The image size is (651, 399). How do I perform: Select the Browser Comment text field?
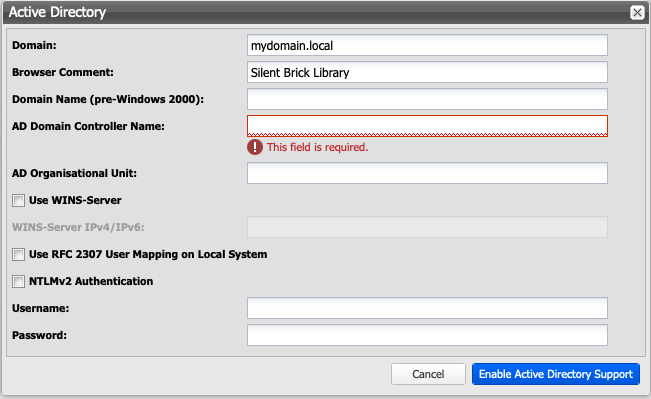click(427, 72)
